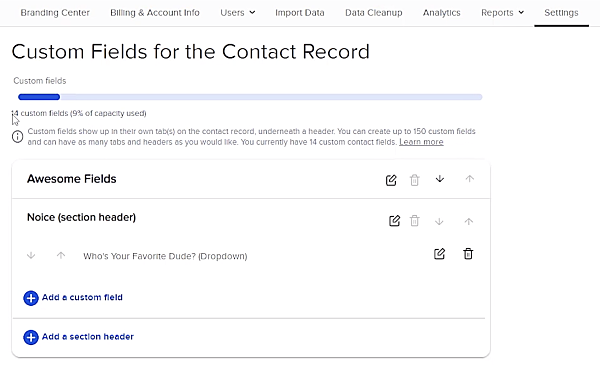Screen dimensions: 600x365
Task: Move Who's Your Favorite Dude field up
Action: point(61,255)
